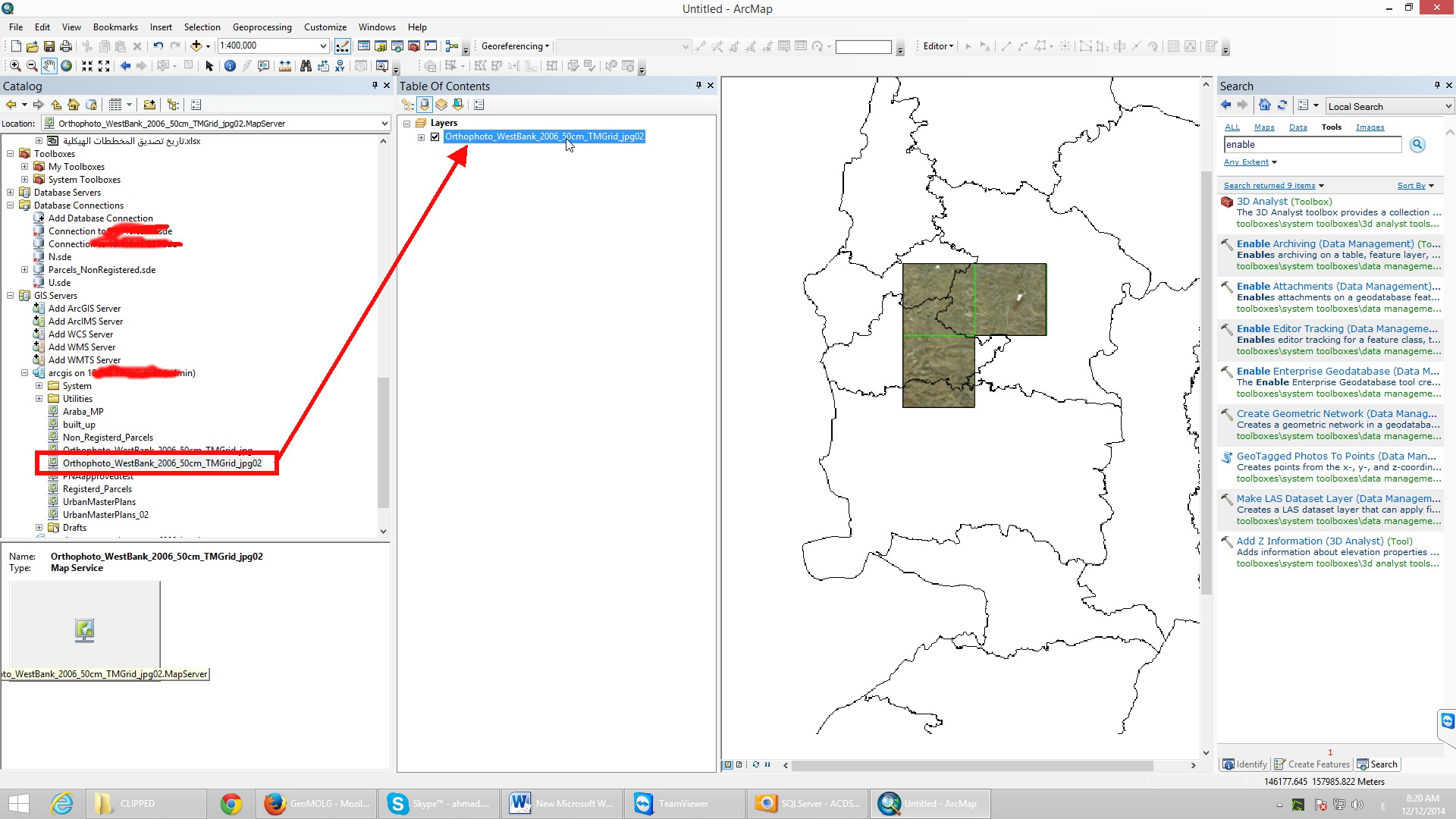Open a map document via folder icon

pos(32,46)
